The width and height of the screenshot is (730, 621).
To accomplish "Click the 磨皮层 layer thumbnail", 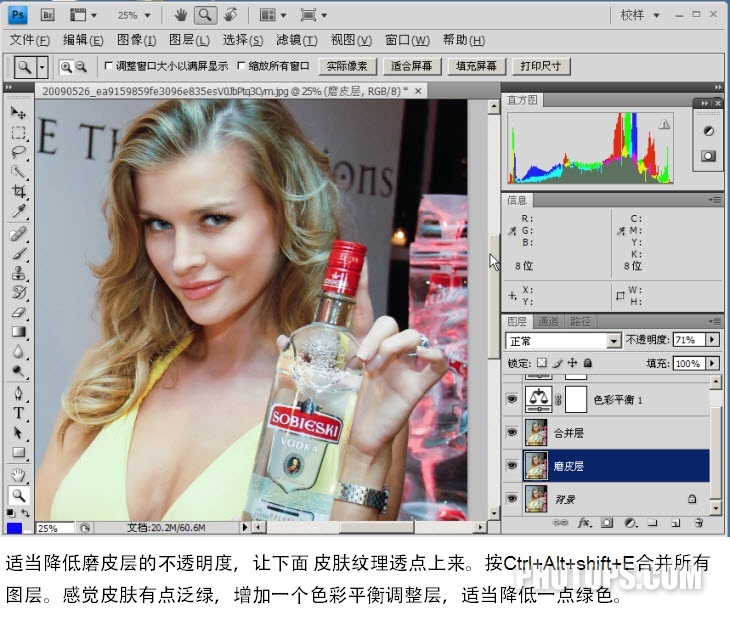I will coord(536,466).
